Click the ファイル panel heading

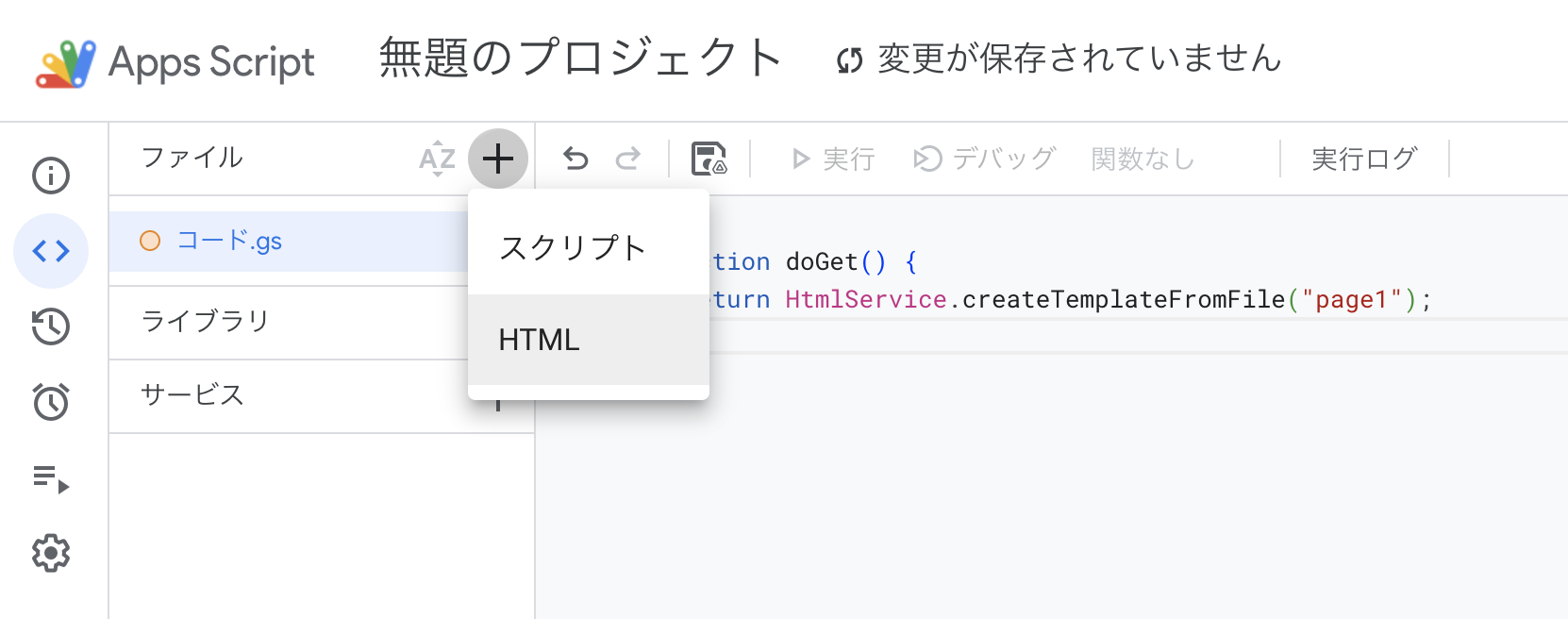(x=192, y=158)
